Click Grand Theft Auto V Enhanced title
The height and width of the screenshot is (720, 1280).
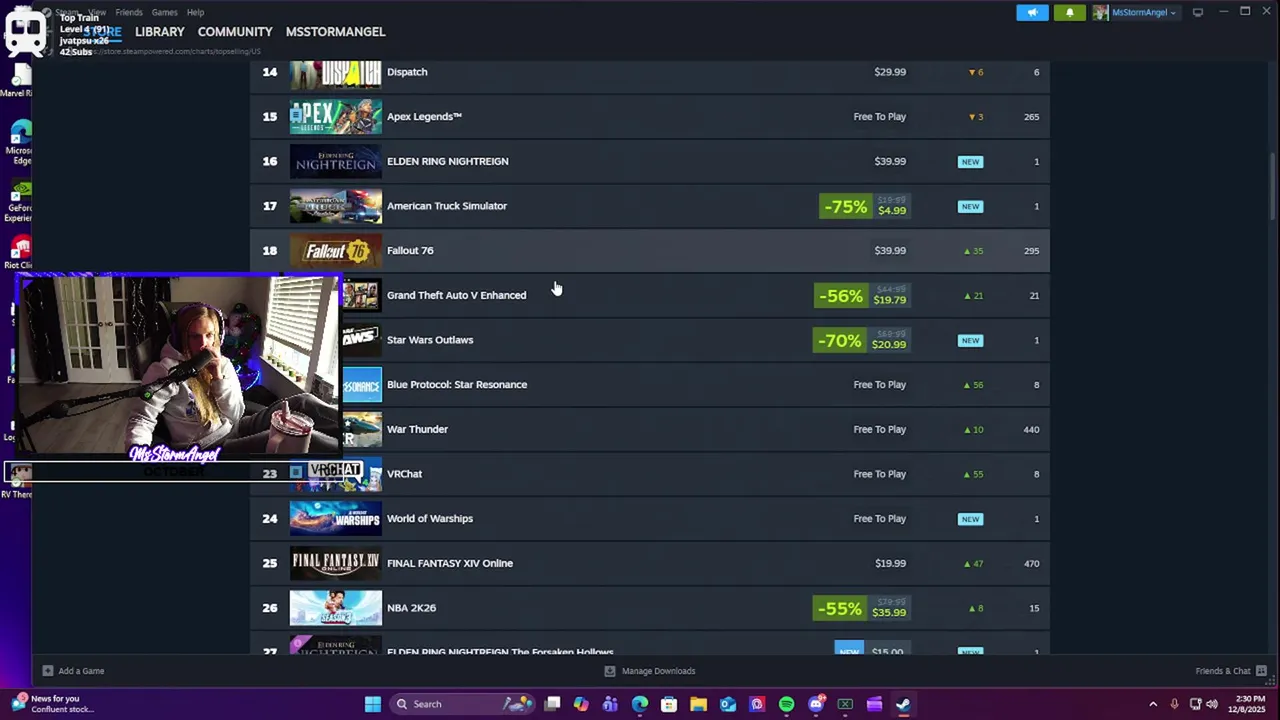click(456, 295)
